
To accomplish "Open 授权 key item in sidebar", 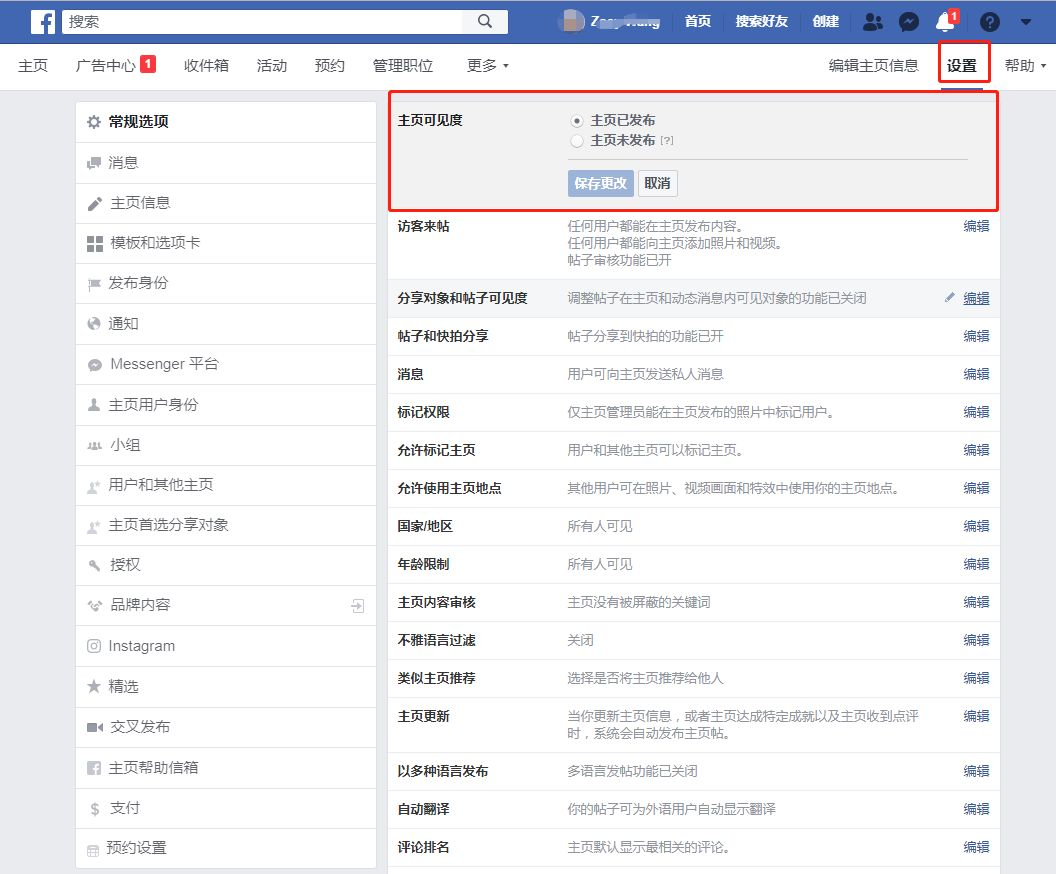I will click(226, 565).
